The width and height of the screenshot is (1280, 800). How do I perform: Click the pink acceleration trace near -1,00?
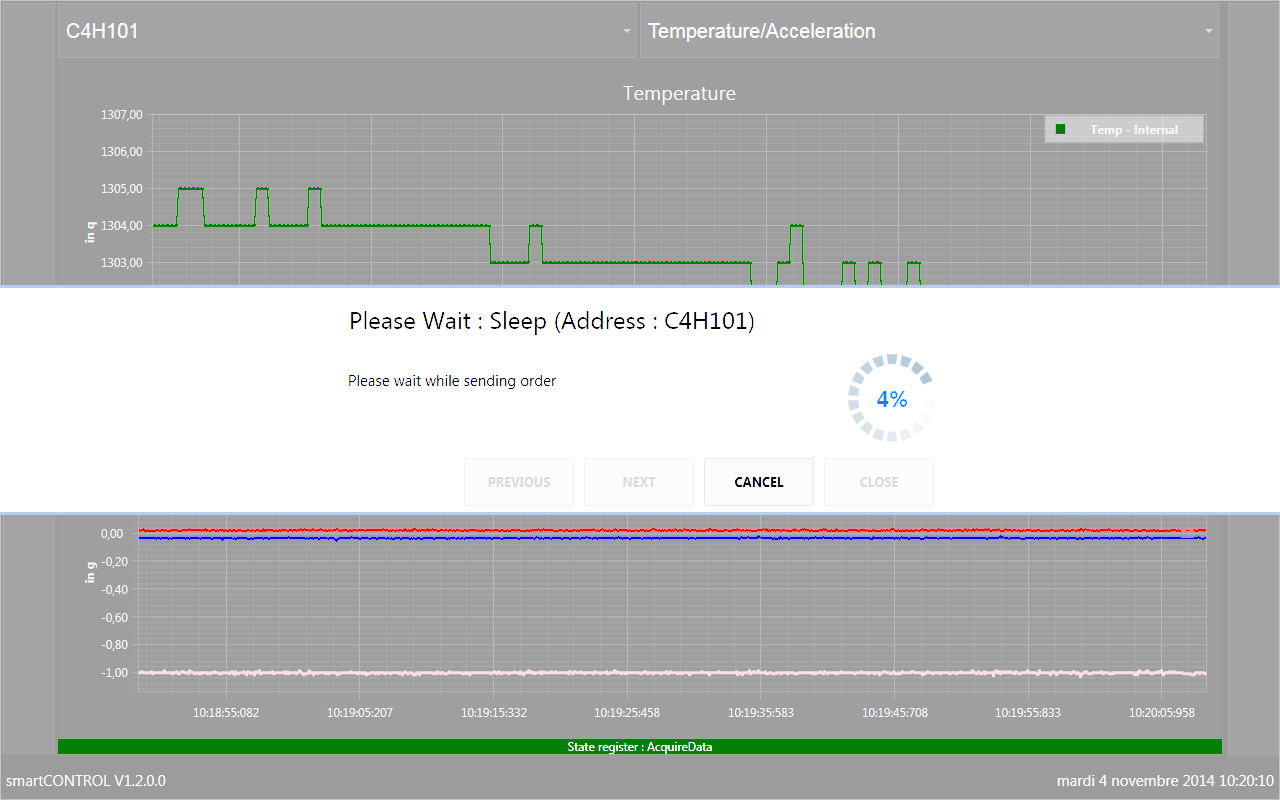[672, 673]
